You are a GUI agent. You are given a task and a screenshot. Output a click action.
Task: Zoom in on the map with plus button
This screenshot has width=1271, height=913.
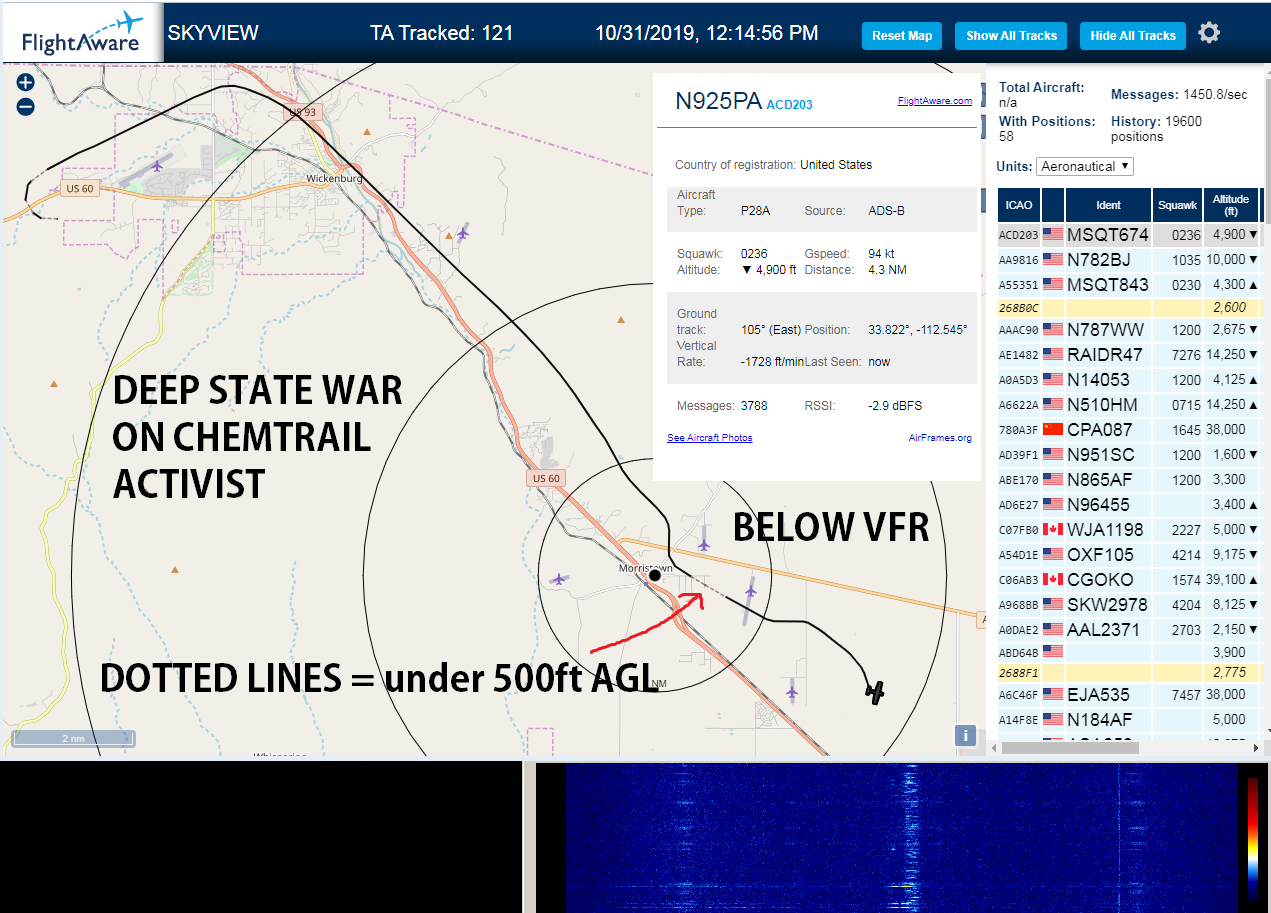pyautogui.click(x=25, y=82)
